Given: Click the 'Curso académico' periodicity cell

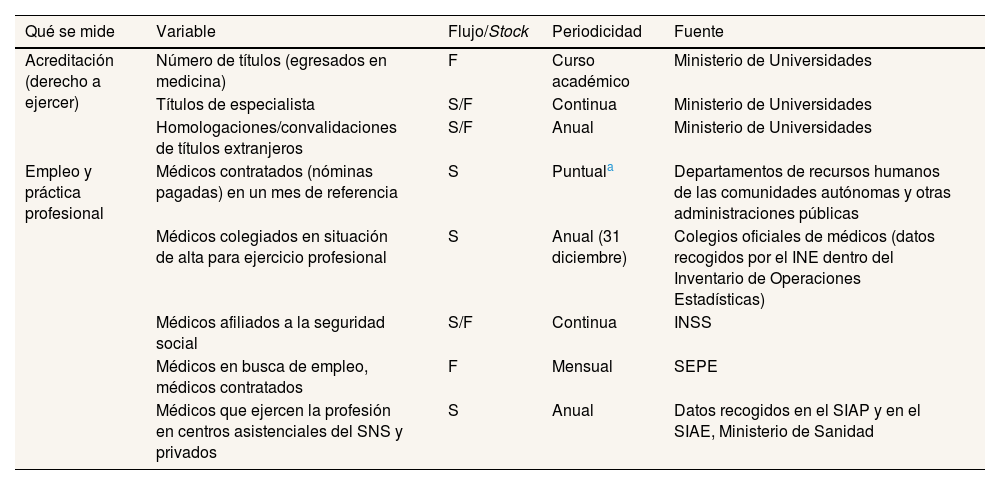Looking at the screenshot, I should tap(590, 71).
